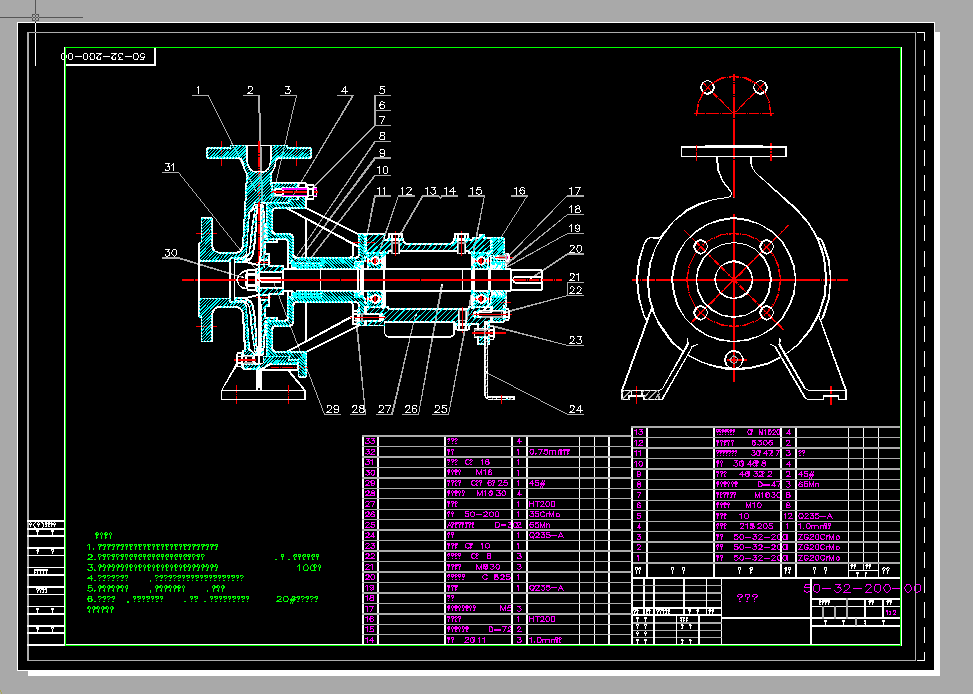Screen dimensions: 973x694
Task: Pick callout number 29 below the pump section
Action: (333, 409)
